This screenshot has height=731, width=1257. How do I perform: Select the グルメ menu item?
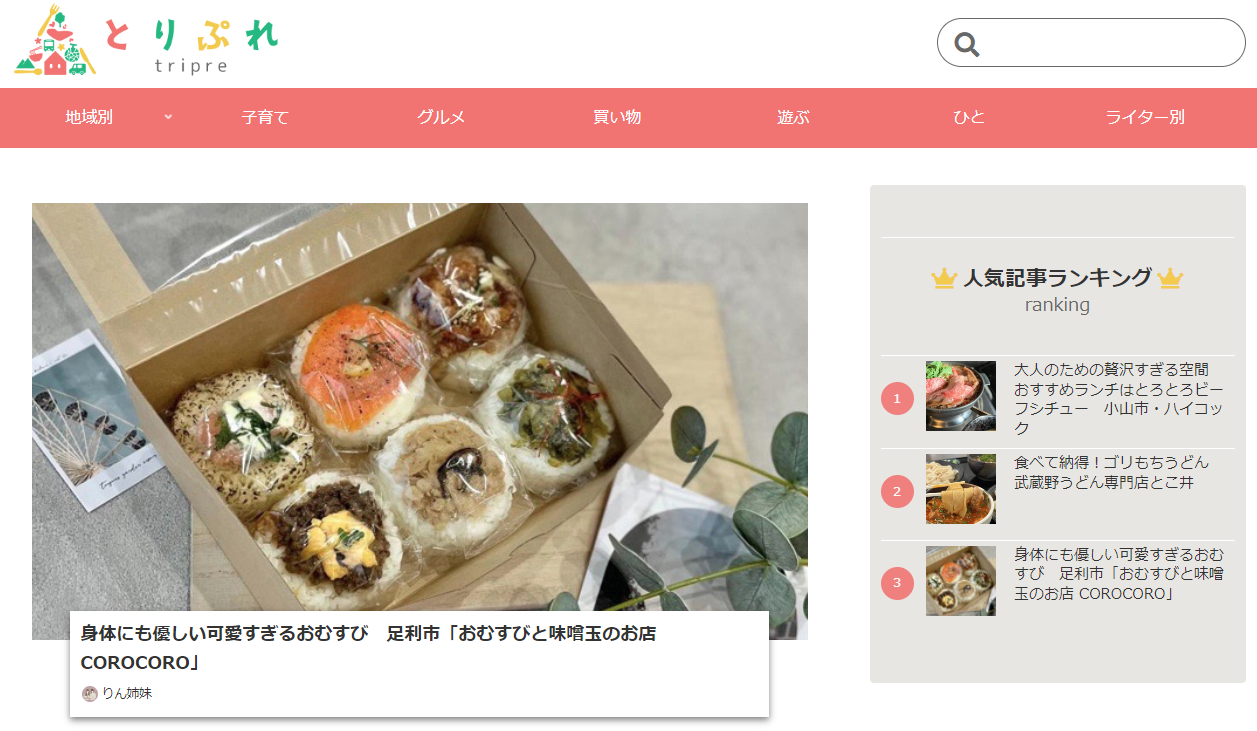[x=441, y=117]
